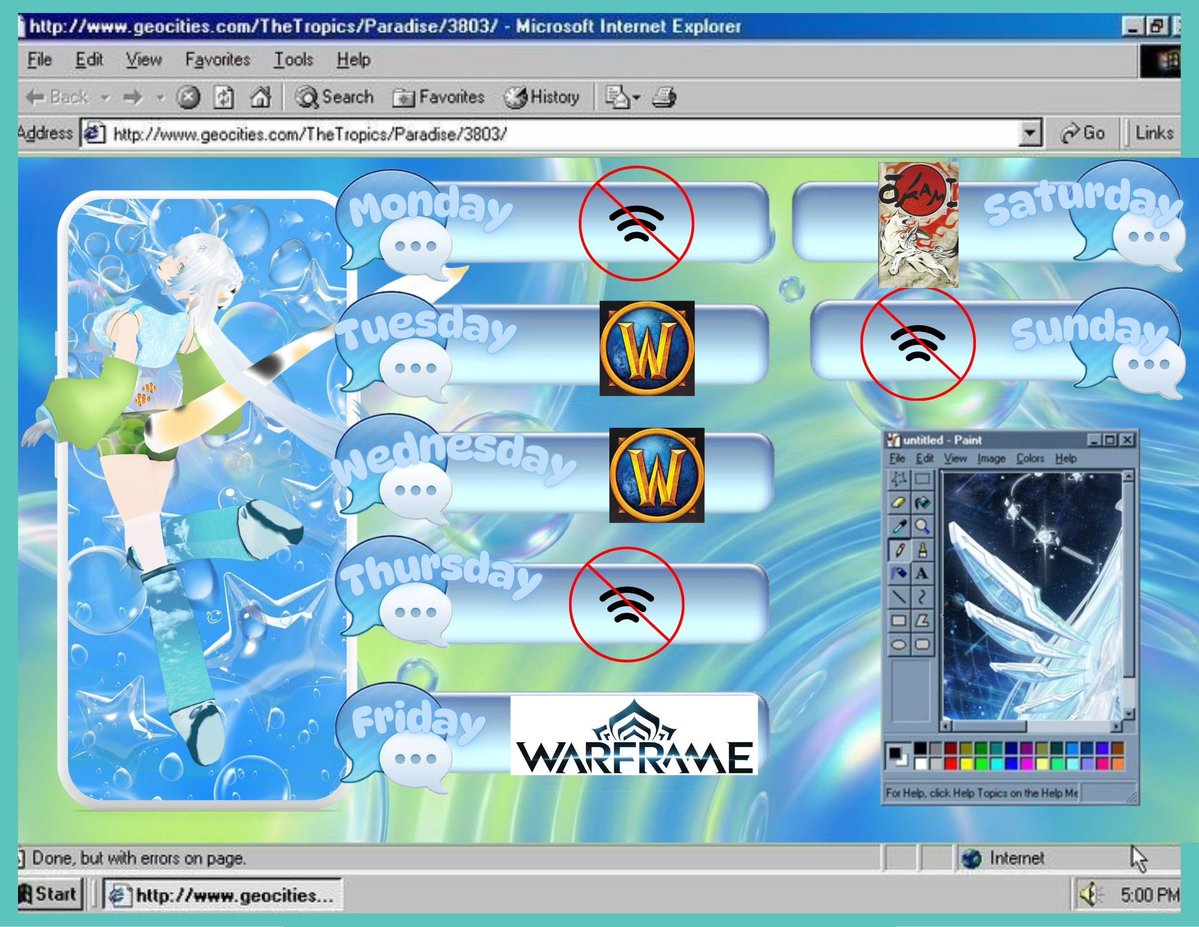The width and height of the screenshot is (1199, 927).
Task: Select the Free-Form Select tool in Paint
Action: coord(898,479)
